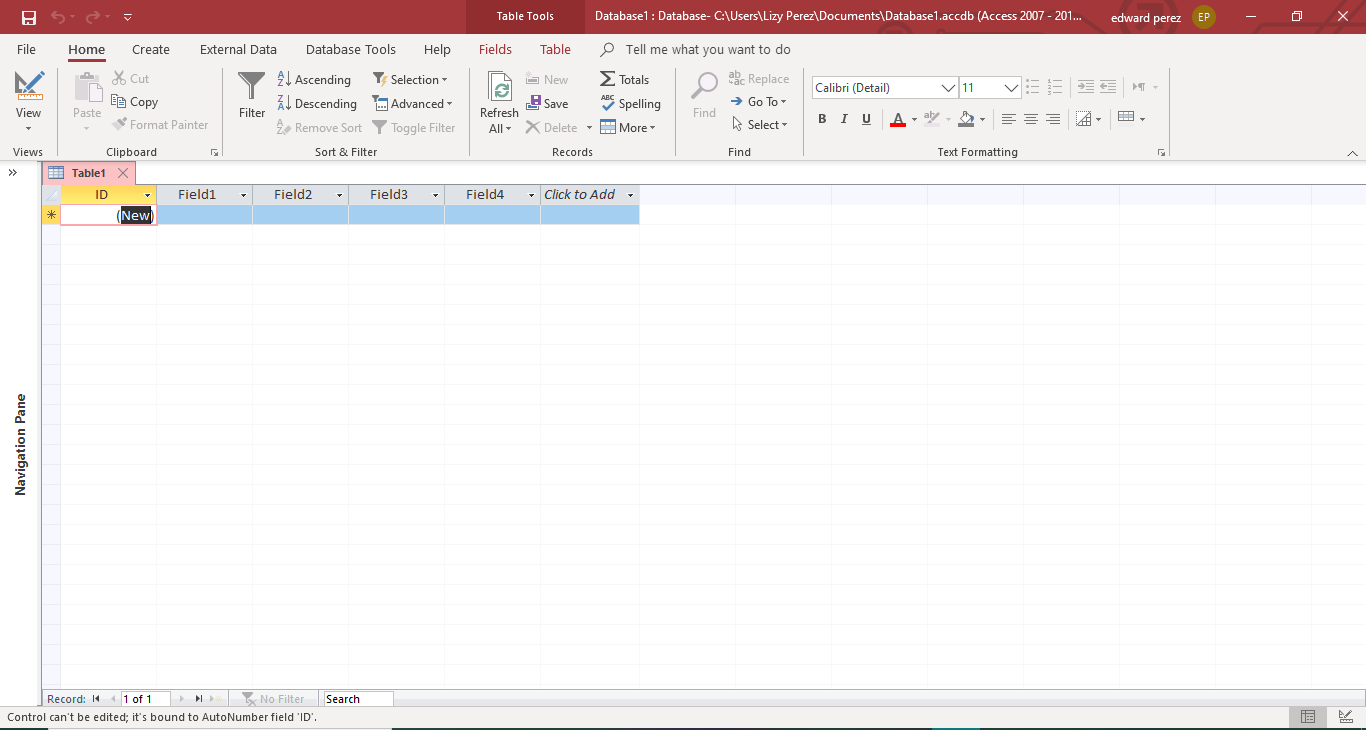Expand the Navigation Pane with the chevron
This screenshot has height=730, width=1366.
tap(13, 173)
